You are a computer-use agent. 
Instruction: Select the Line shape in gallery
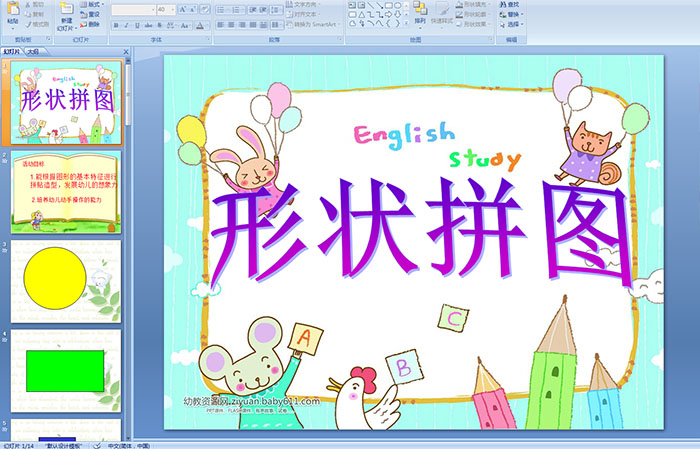(371, 5)
